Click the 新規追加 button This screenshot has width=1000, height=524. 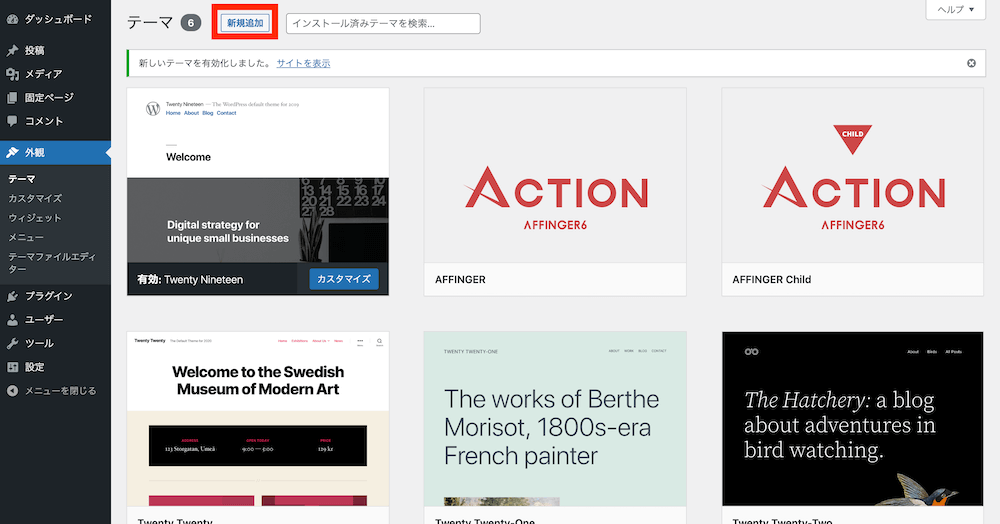(x=245, y=23)
